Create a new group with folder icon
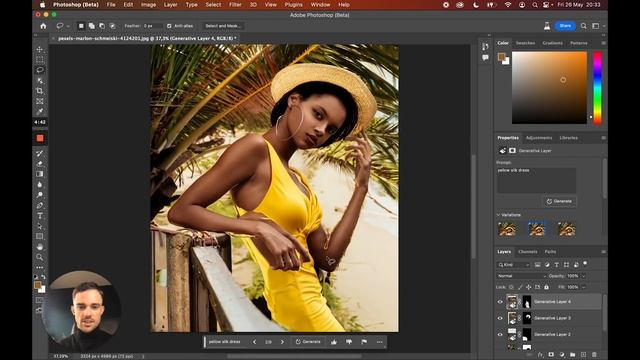 coord(573,355)
